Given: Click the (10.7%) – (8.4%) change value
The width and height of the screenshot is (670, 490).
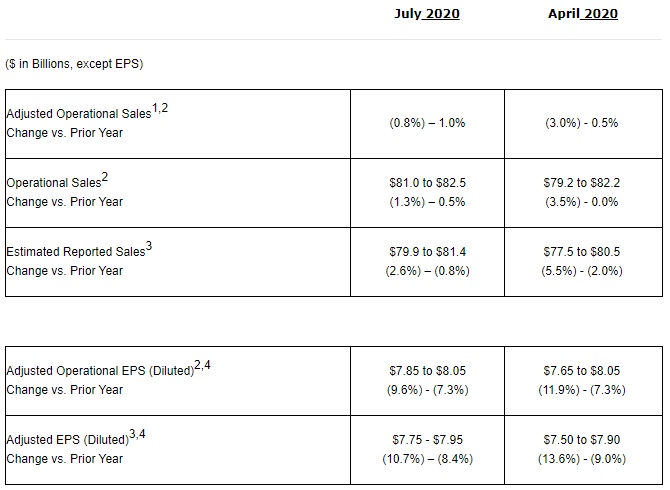Looking at the screenshot, I should click(x=427, y=459).
